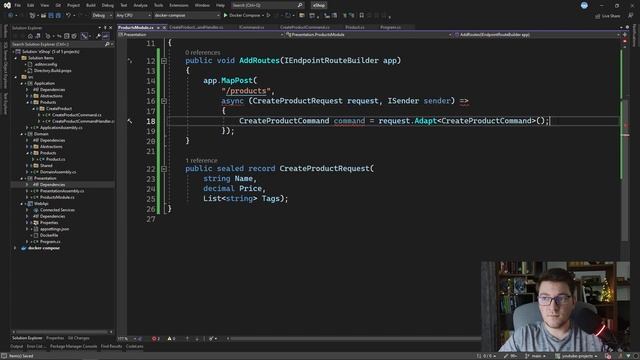Close the Solution Explorer panel
Screen dimensions: 640x360
click(111, 28)
